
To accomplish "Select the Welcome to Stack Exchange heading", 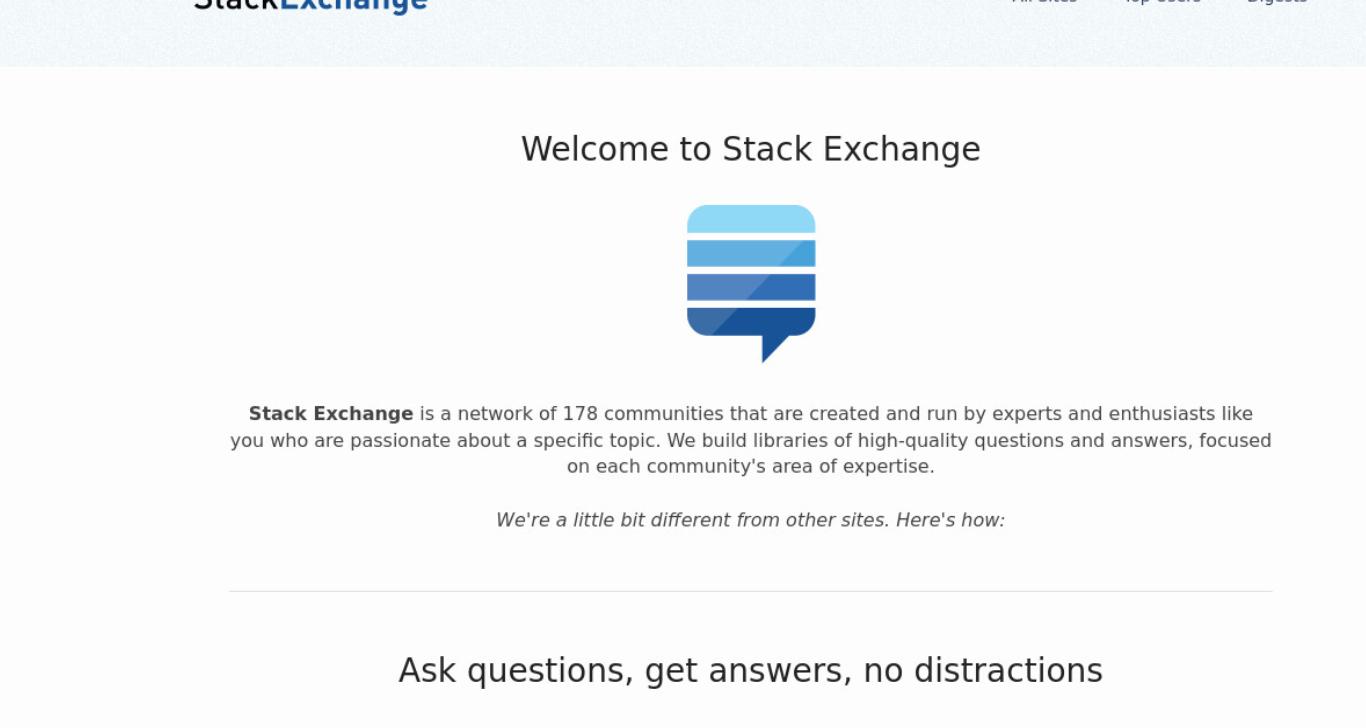I will 751,149.
